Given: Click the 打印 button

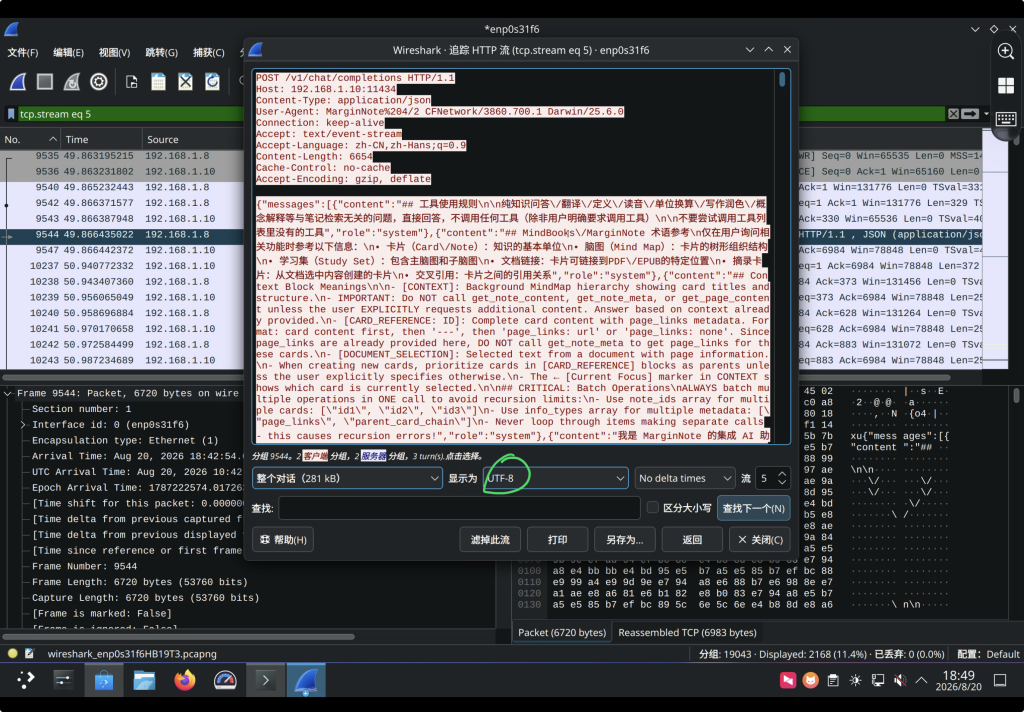Looking at the screenshot, I should pyautogui.click(x=558, y=540).
